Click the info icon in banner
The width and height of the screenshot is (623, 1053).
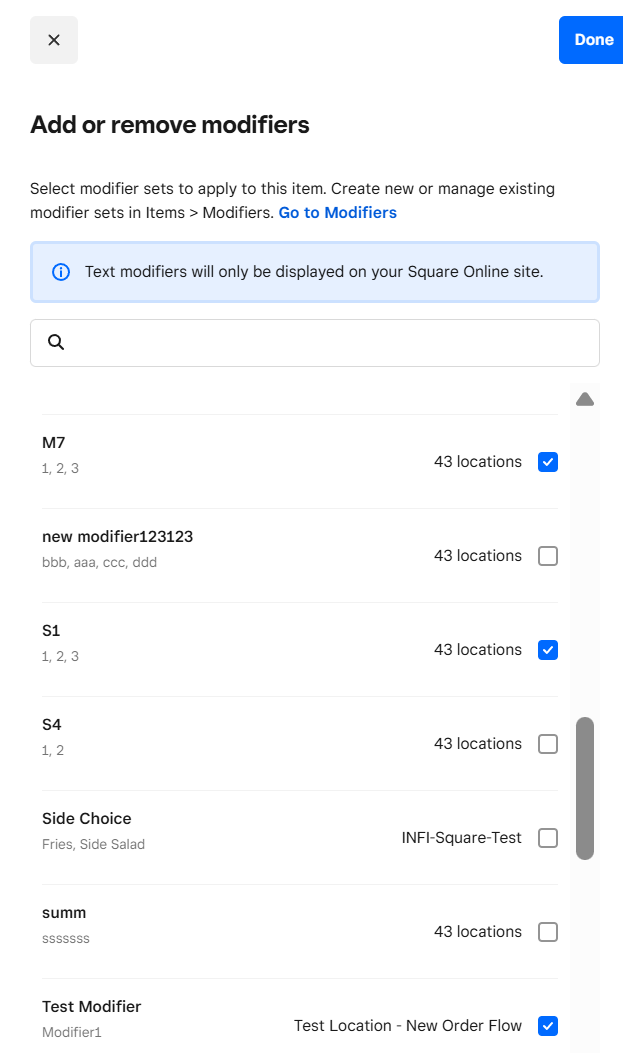[x=61, y=272]
